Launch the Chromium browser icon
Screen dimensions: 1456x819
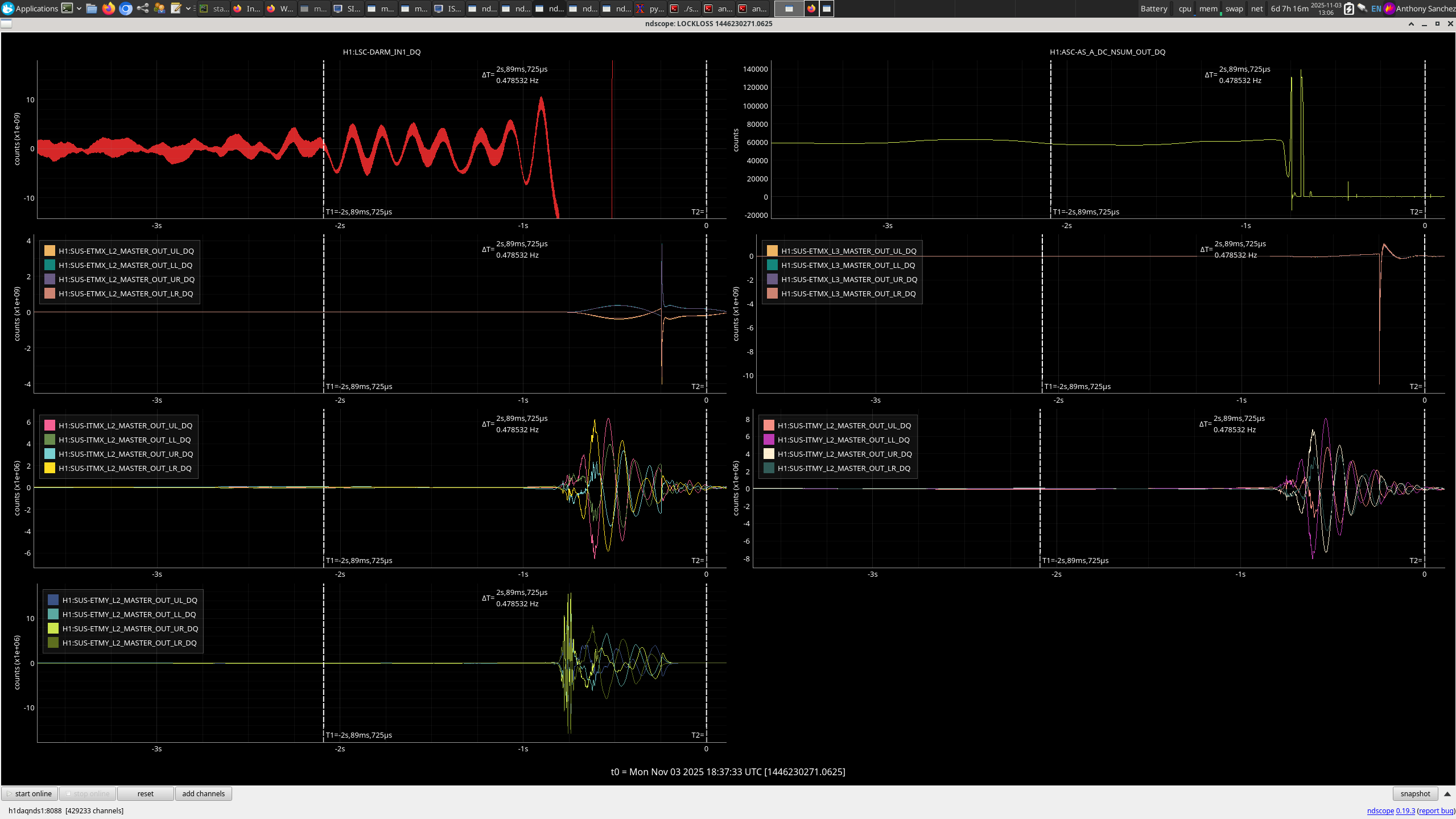pos(126,8)
